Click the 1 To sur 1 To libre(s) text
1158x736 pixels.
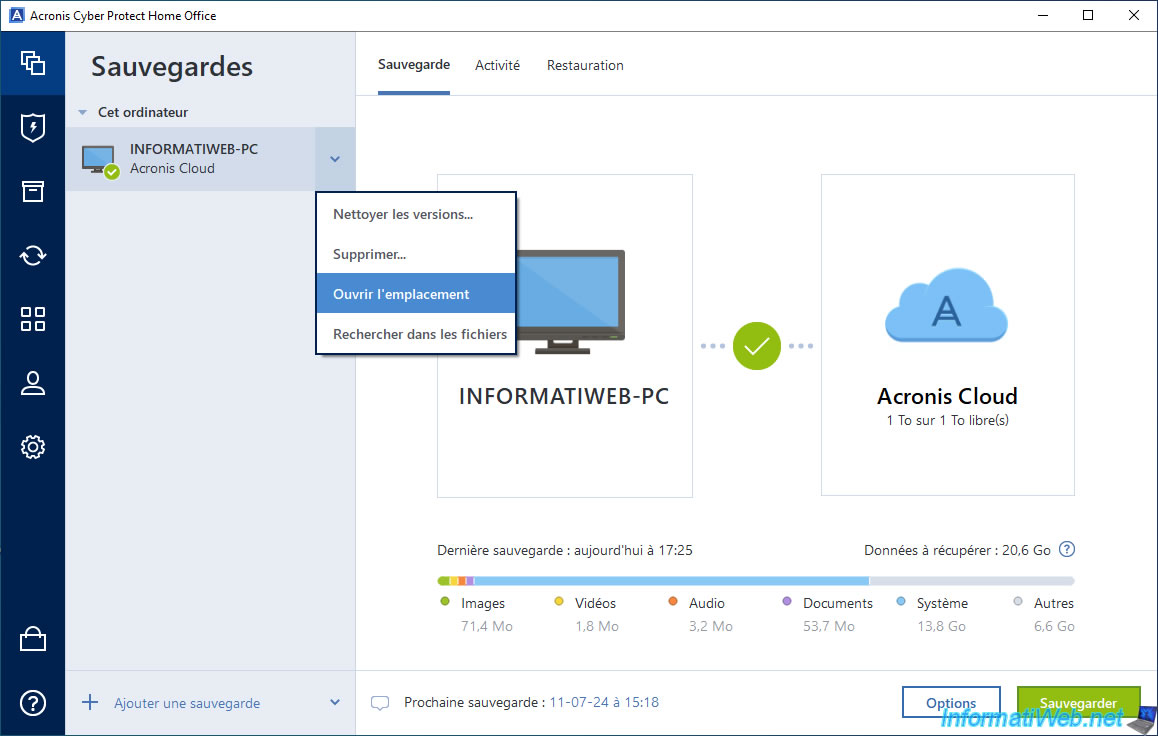click(x=948, y=420)
